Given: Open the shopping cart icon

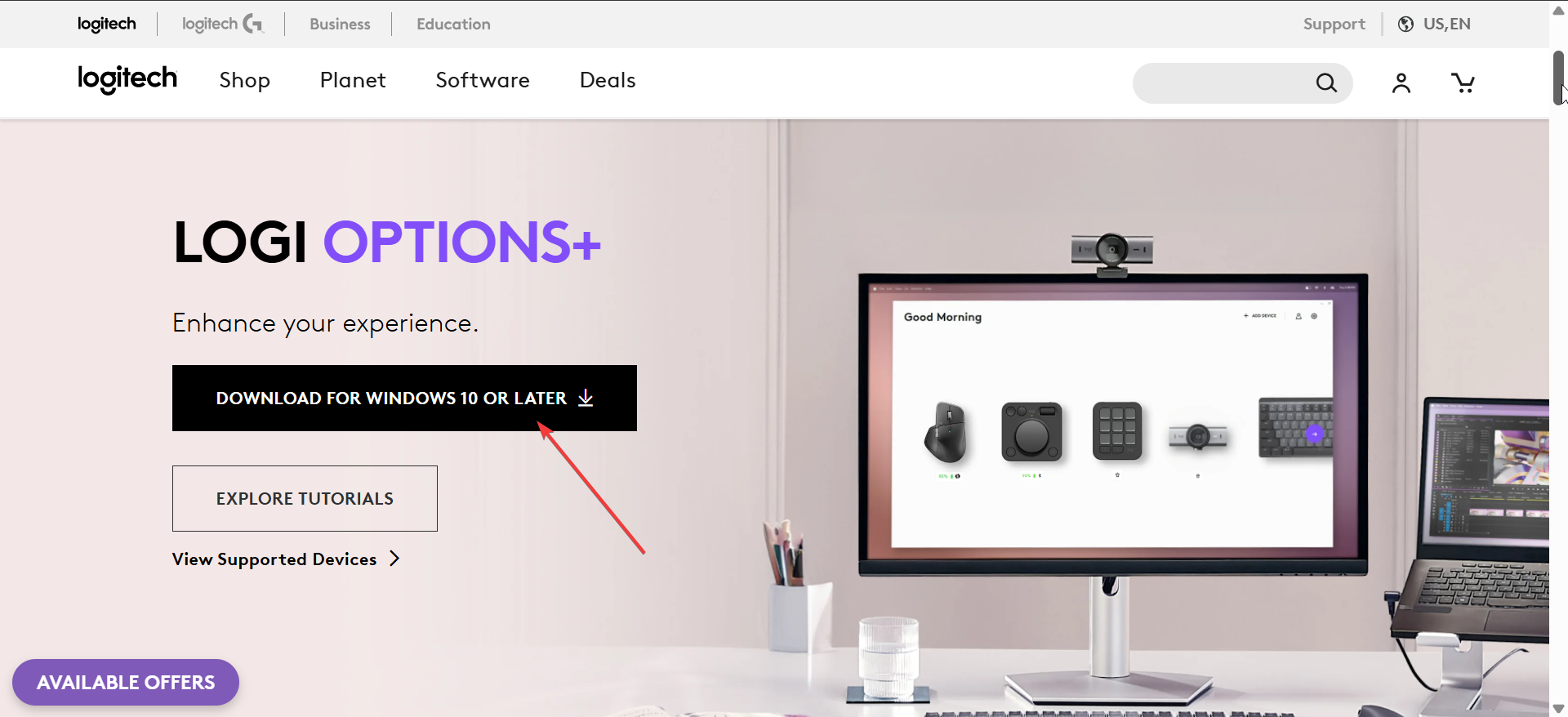Looking at the screenshot, I should [1463, 82].
